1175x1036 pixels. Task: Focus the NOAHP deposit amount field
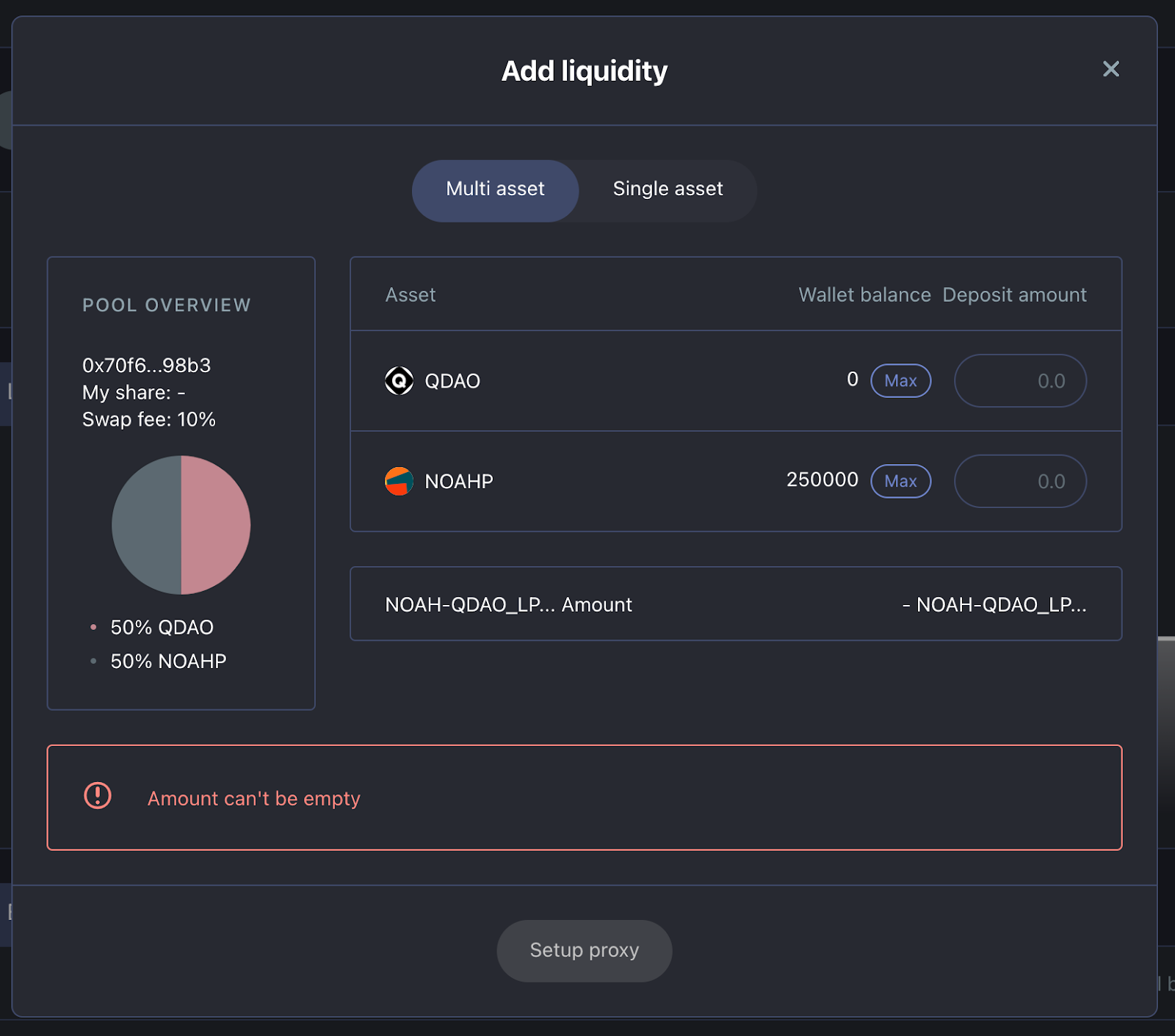(x=1020, y=481)
